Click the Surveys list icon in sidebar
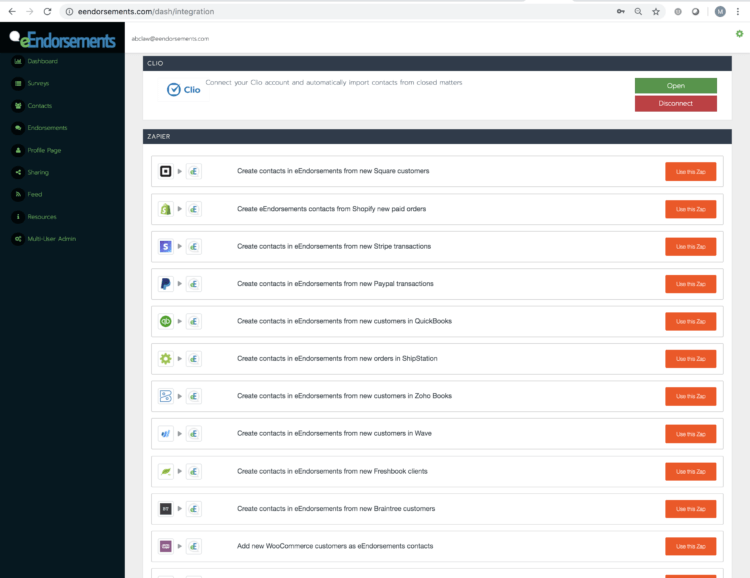The image size is (750, 578). pos(18,83)
